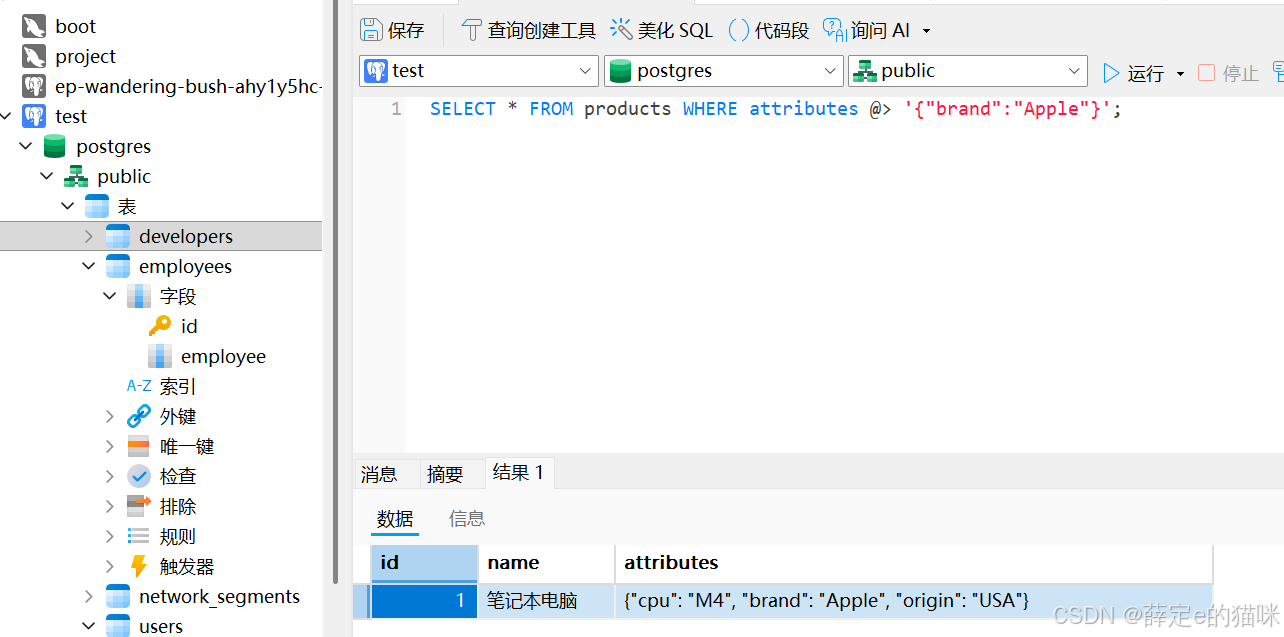Click the network_segments table icon
1284x637 pixels.
118,597
